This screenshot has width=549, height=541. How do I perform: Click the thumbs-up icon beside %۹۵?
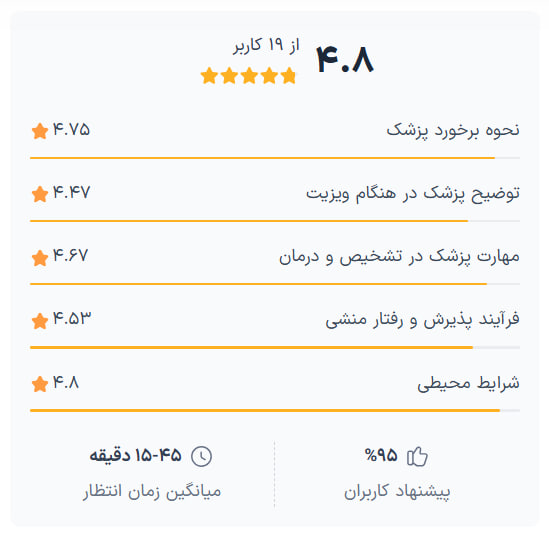[x=417, y=456]
